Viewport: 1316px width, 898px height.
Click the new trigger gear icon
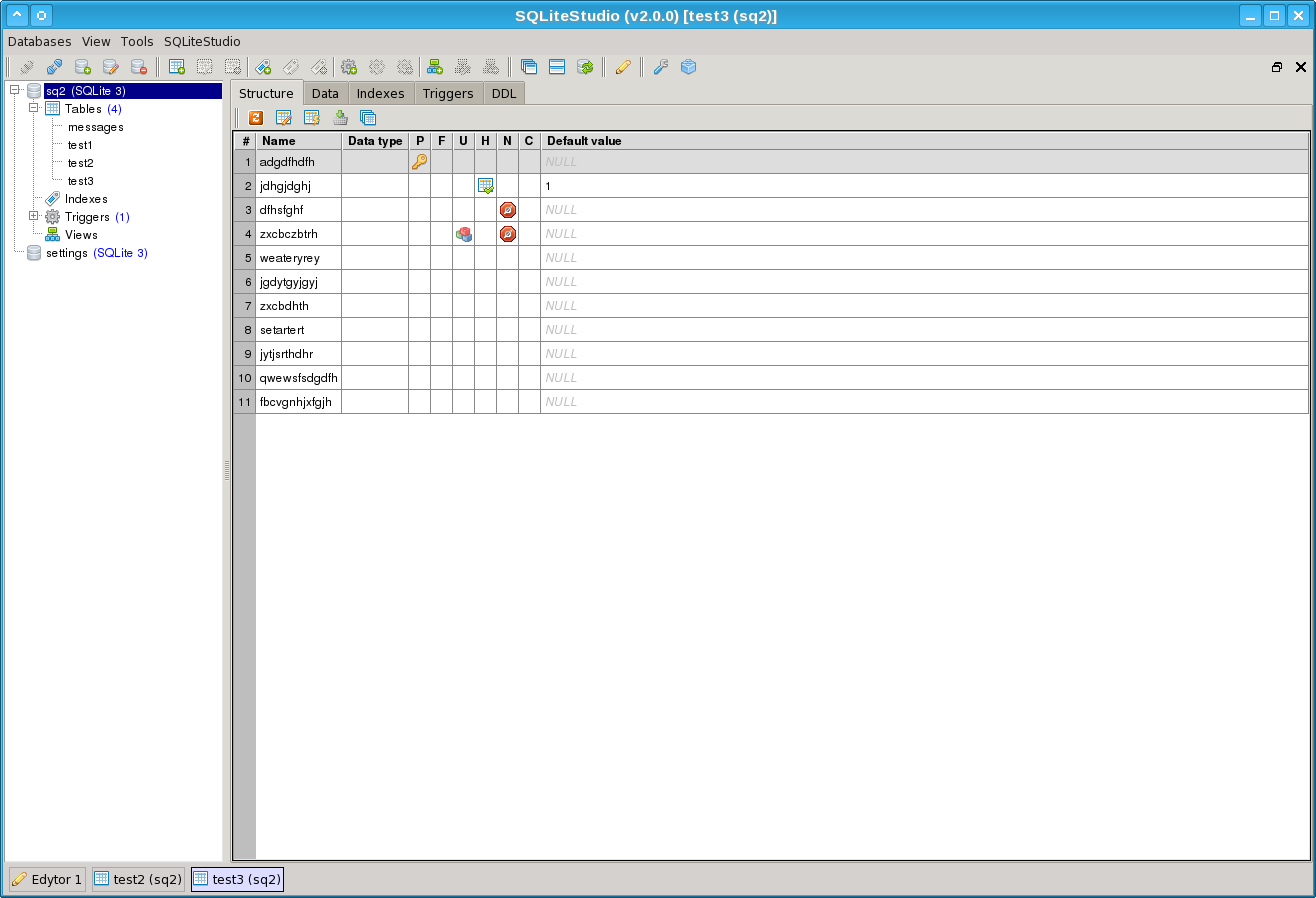(349, 67)
